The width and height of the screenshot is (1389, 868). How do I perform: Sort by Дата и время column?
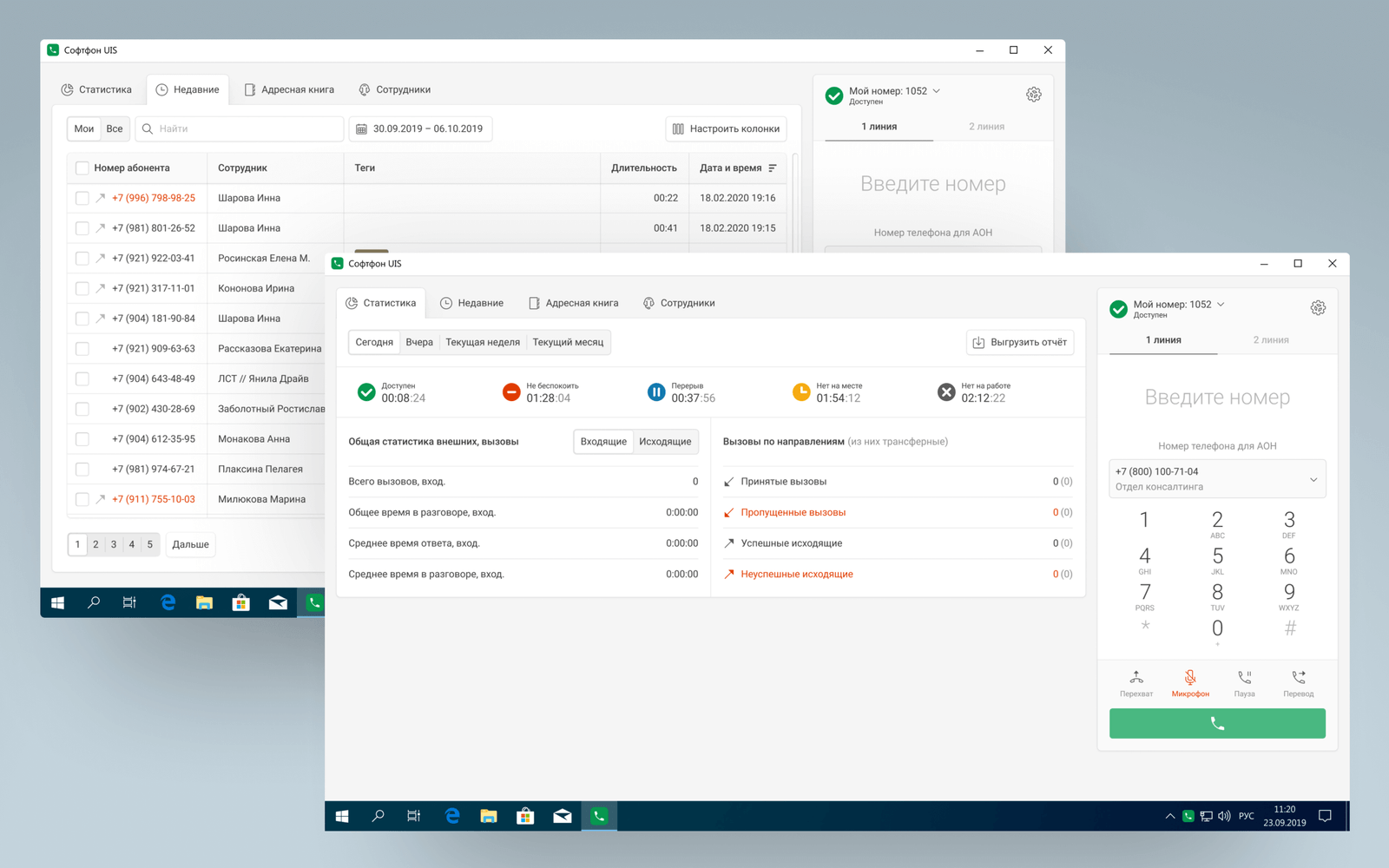[x=738, y=168]
